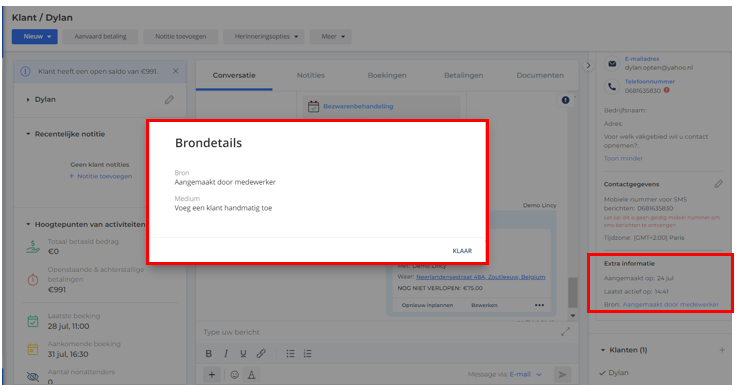The width and height of the screenshot is (739, 385).
Task: Open 'Aangemaakt door medewerker' source link
Action: coord(671,304)
